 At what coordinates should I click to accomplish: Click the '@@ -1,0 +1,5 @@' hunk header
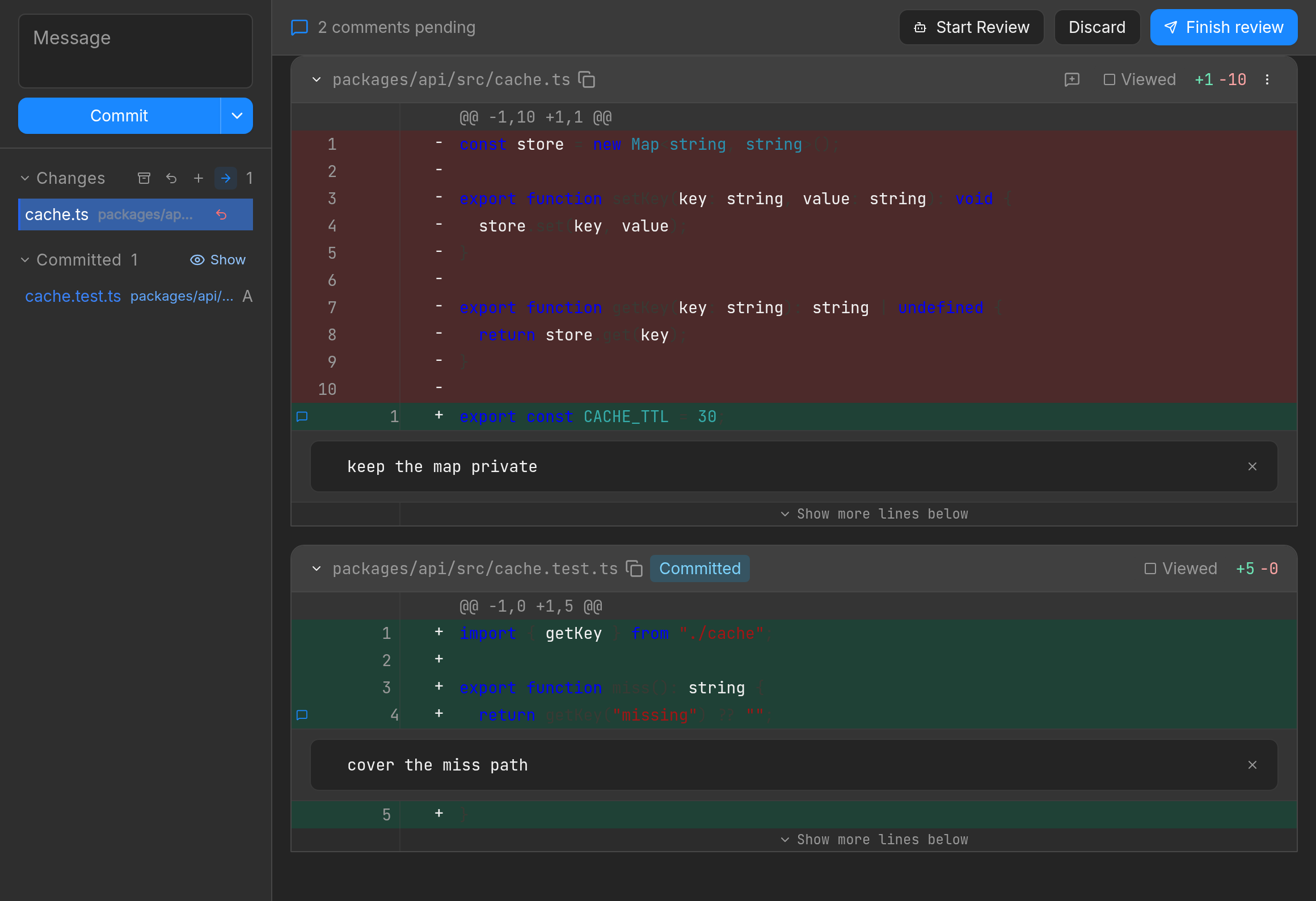click(531, 606)
